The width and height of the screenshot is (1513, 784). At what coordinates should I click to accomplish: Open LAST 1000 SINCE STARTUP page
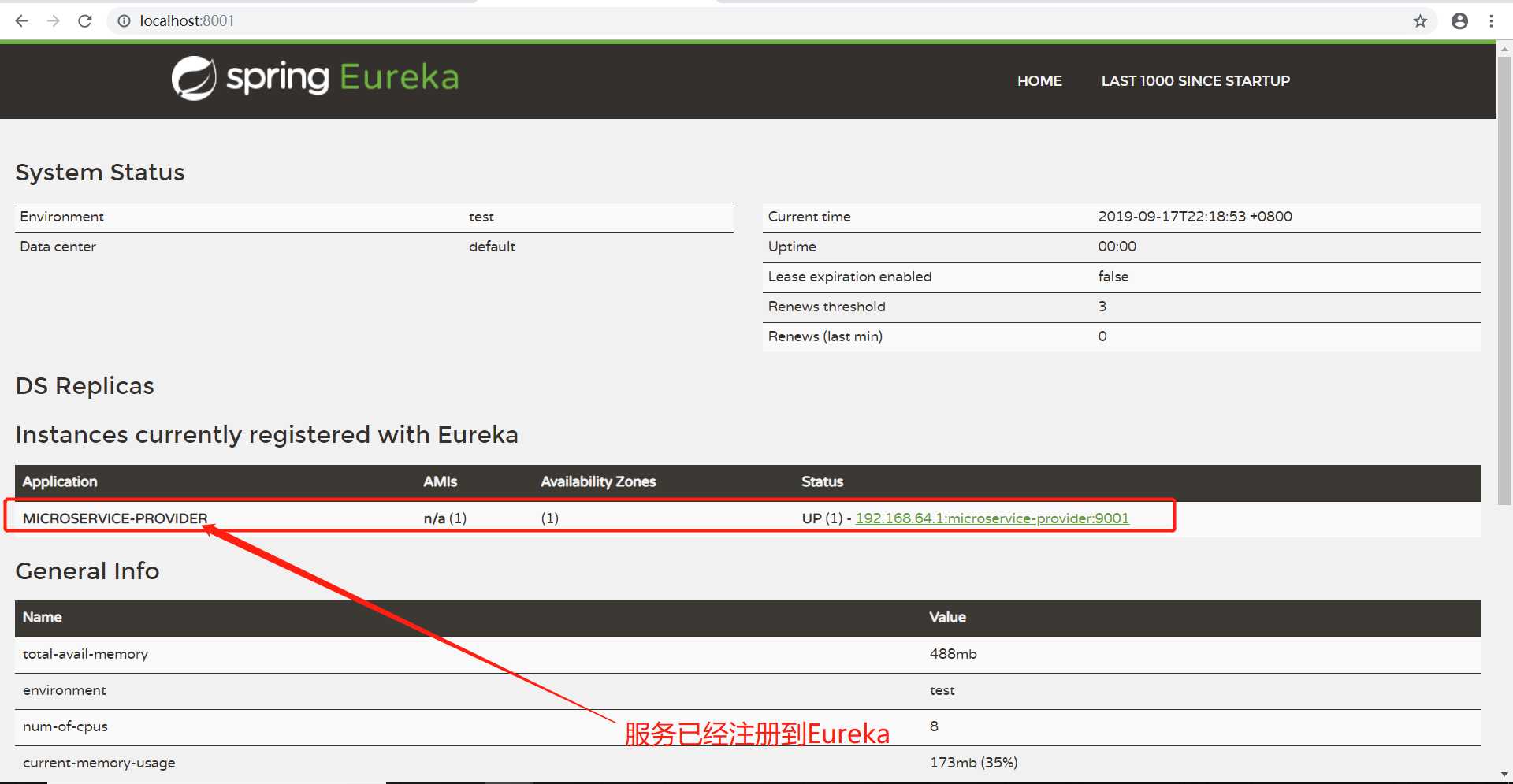click(1195, 80)
